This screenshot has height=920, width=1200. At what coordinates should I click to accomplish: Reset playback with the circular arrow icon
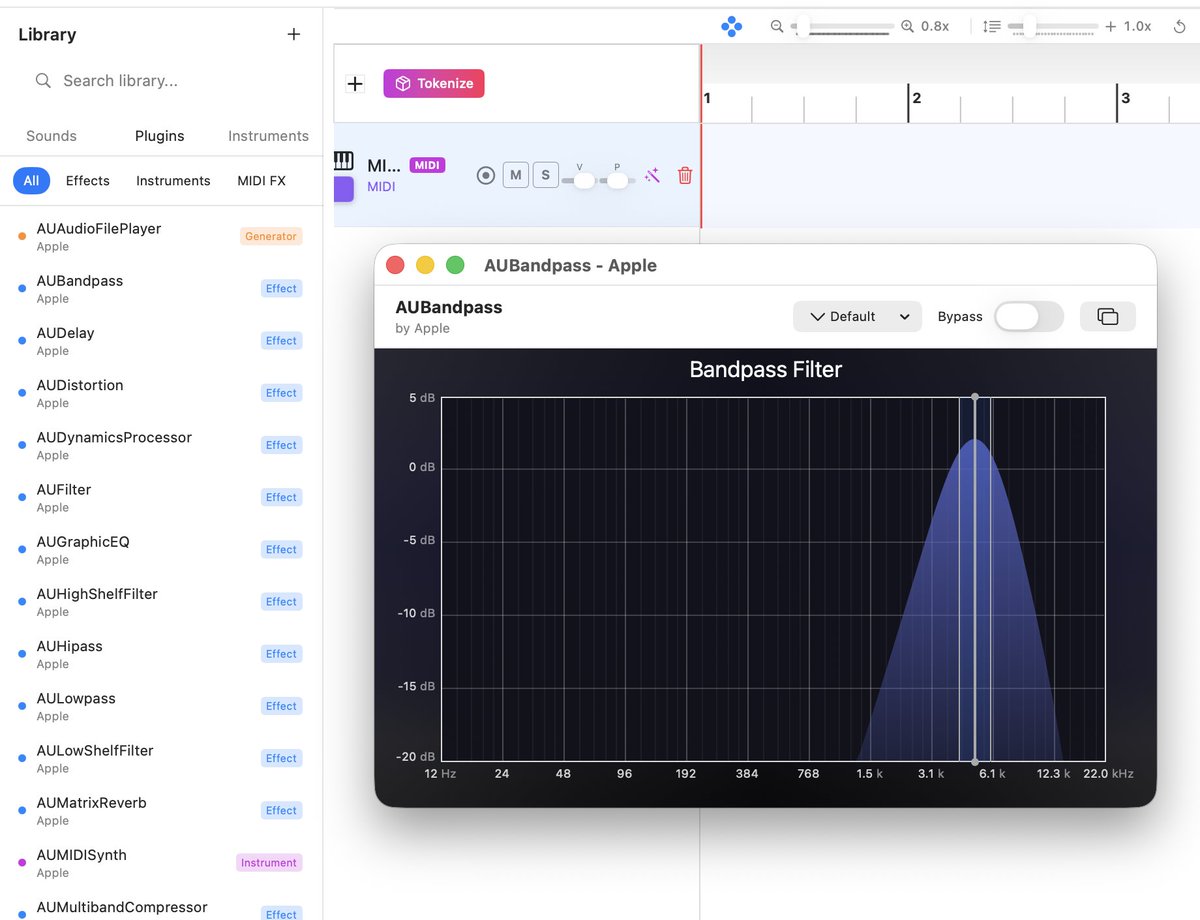click(1178, 27)
